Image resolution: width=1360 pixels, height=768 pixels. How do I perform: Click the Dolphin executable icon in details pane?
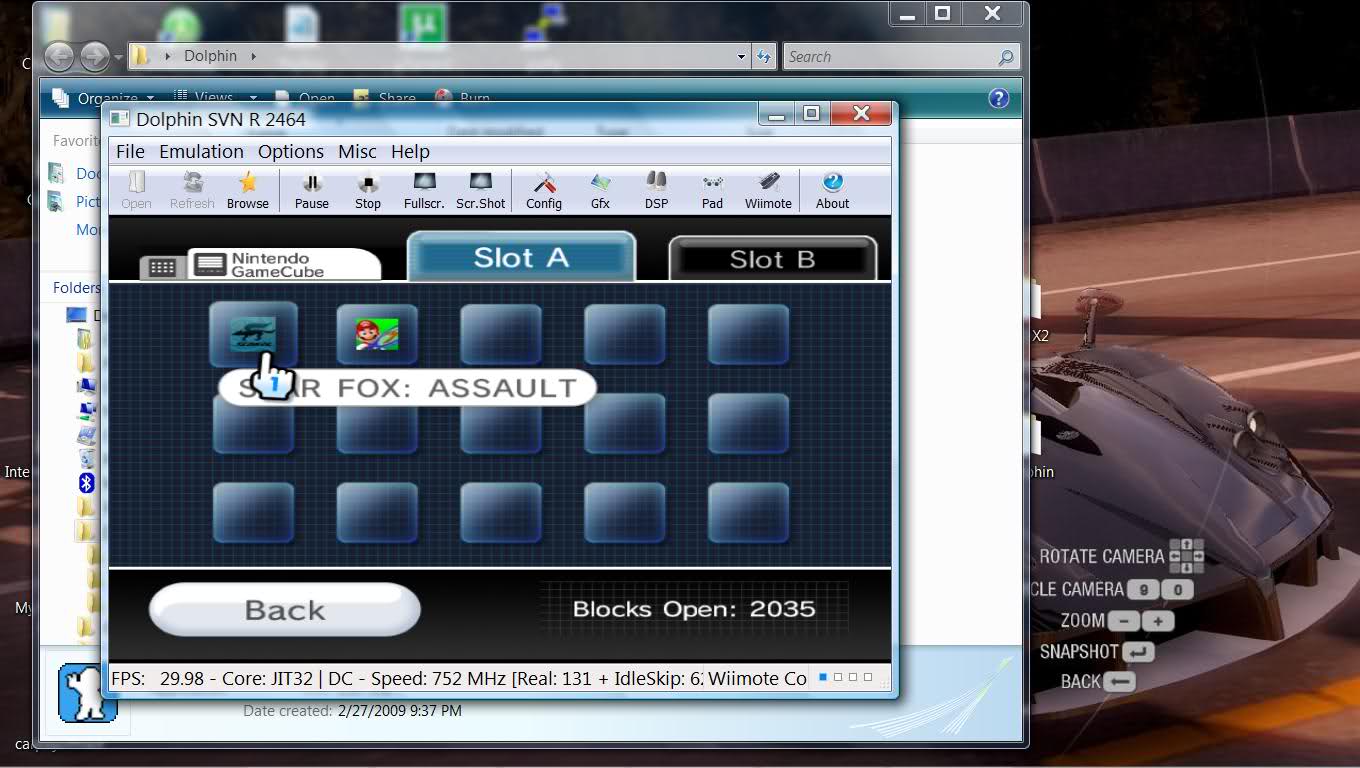(88, 691)
